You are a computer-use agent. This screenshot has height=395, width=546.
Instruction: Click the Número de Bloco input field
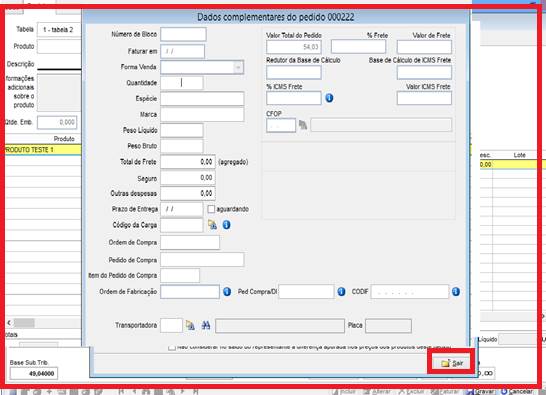pyautogui.click(x=183, y=34)
